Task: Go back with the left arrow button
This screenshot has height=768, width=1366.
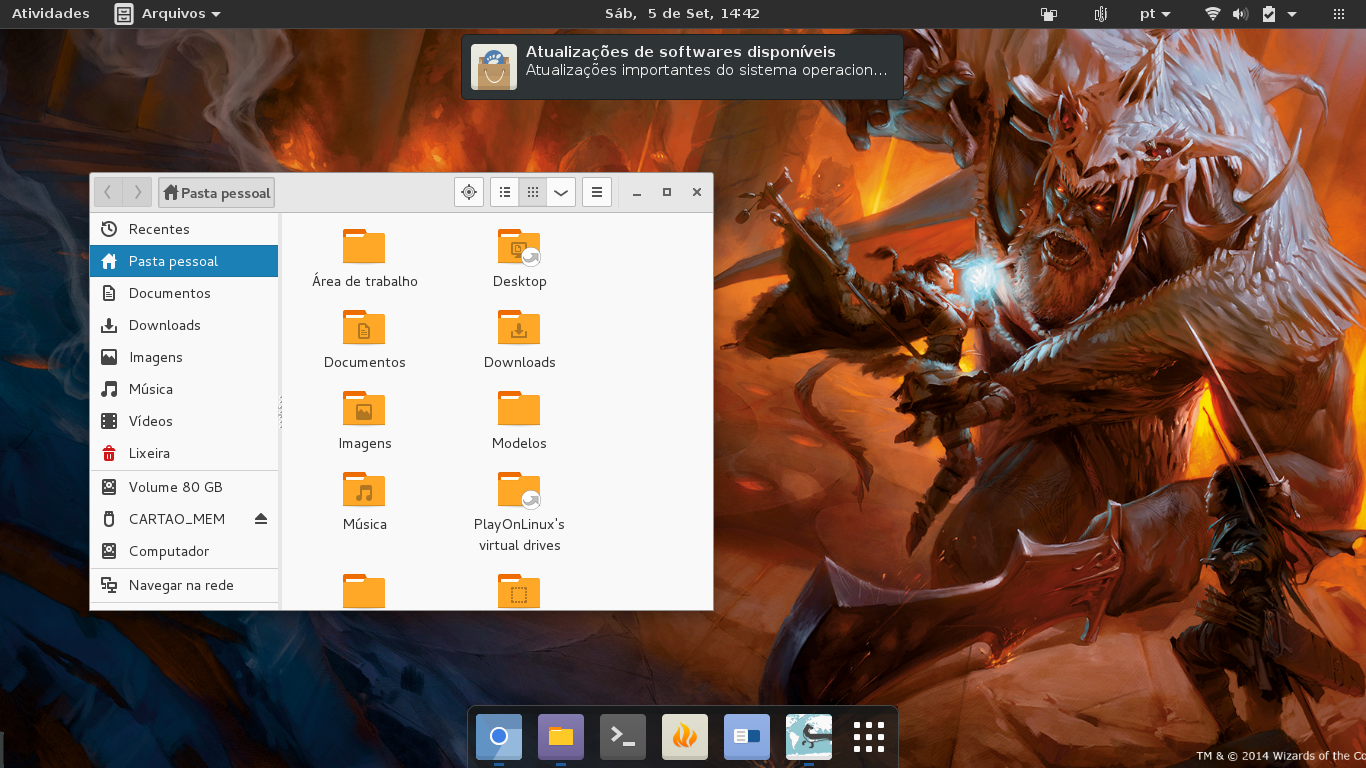Action: tap(108, 192)
